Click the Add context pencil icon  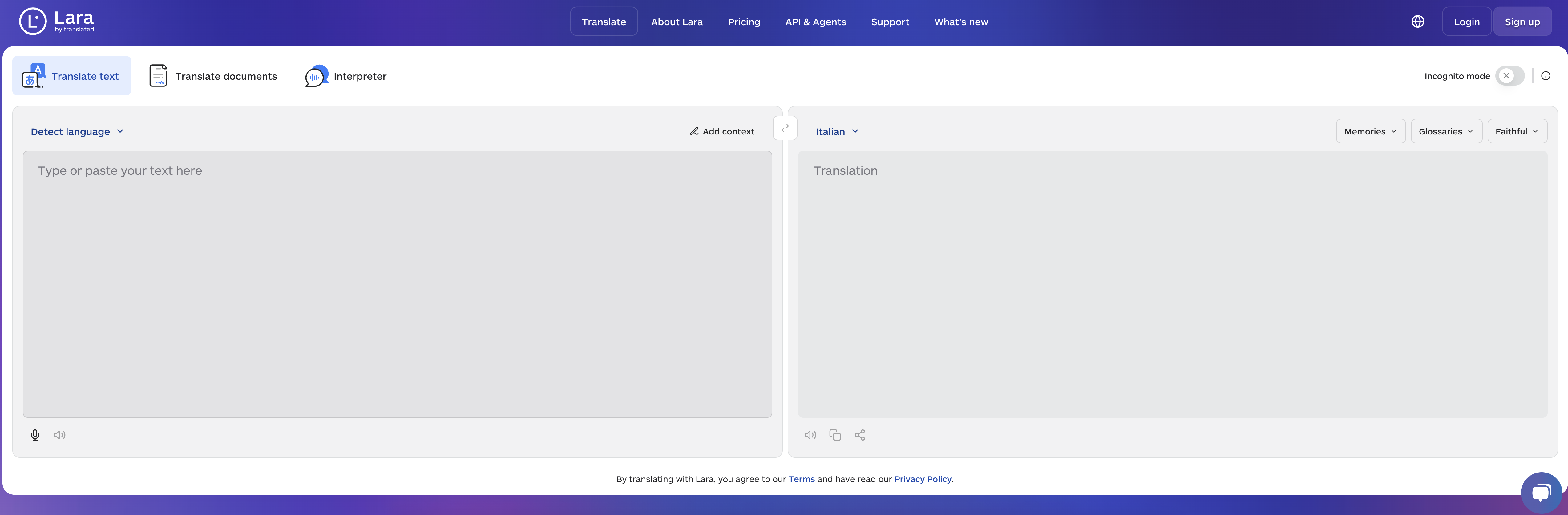click(694, 131)
